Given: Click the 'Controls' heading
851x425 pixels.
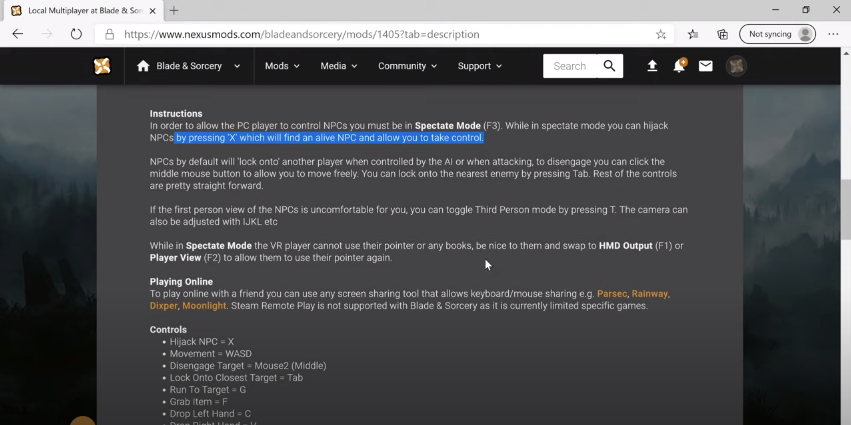Looking at the screenshot, I should (x=168, y=329).
